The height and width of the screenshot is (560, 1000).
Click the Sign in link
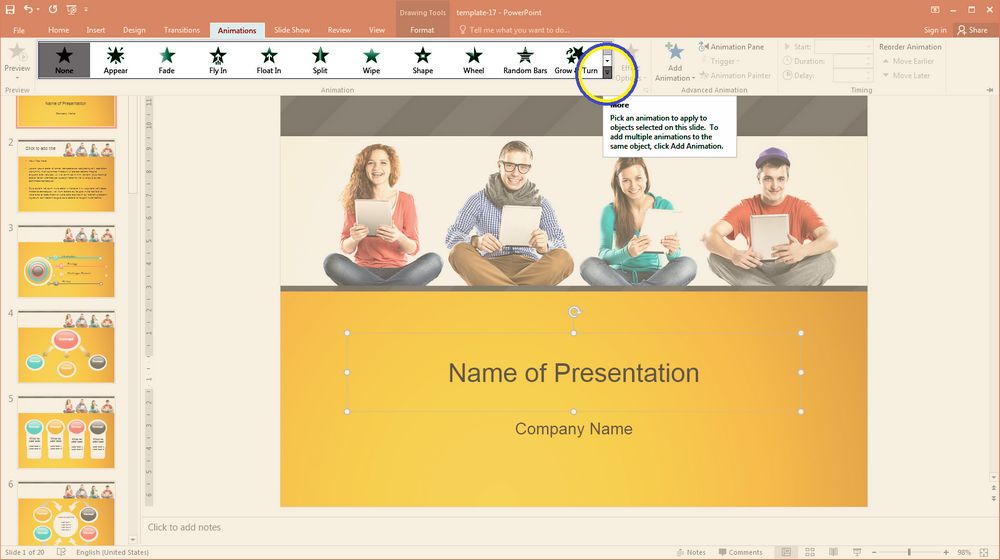click(935, 30)
